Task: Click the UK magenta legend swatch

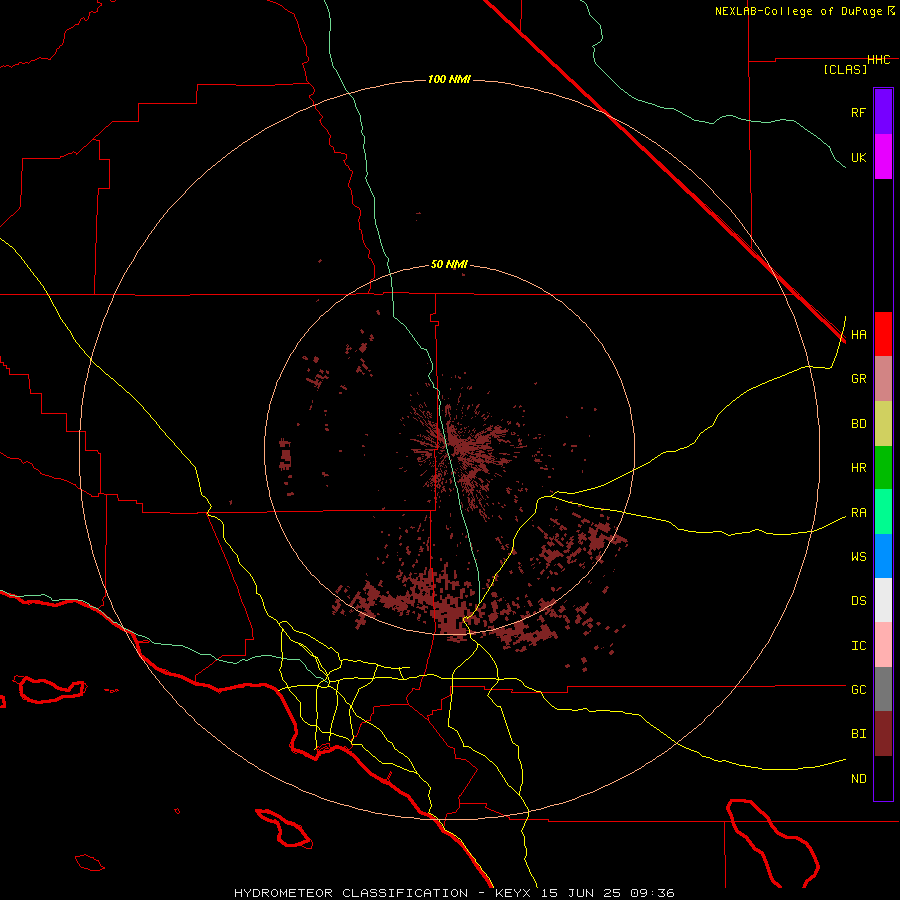Action: click(x=883, y=157)
